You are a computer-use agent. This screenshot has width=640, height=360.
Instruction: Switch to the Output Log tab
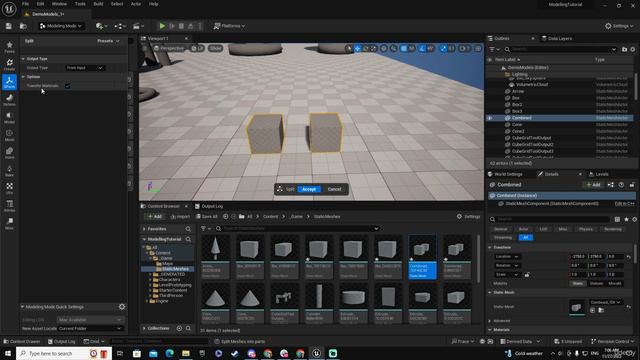209,206
